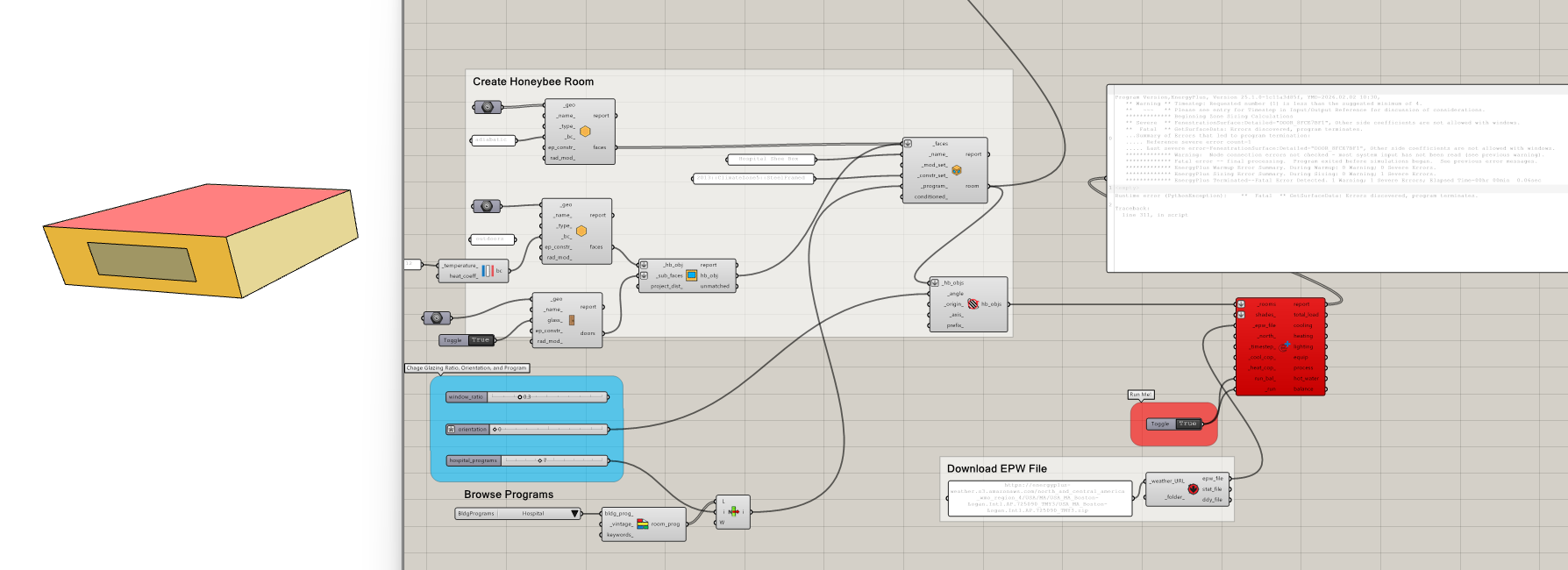Click the Room component's bee hexagon icon

957,170
